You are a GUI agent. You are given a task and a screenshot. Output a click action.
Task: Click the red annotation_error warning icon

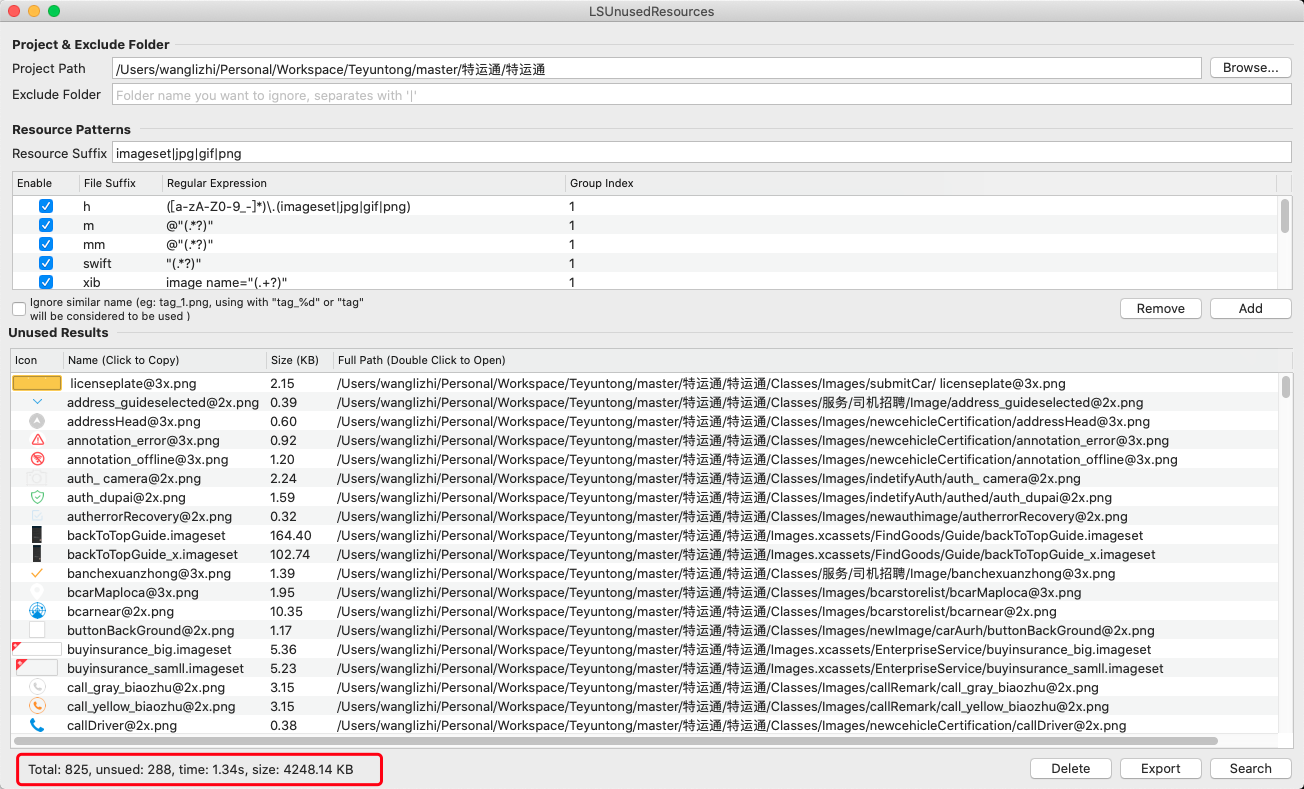point(37,440)
